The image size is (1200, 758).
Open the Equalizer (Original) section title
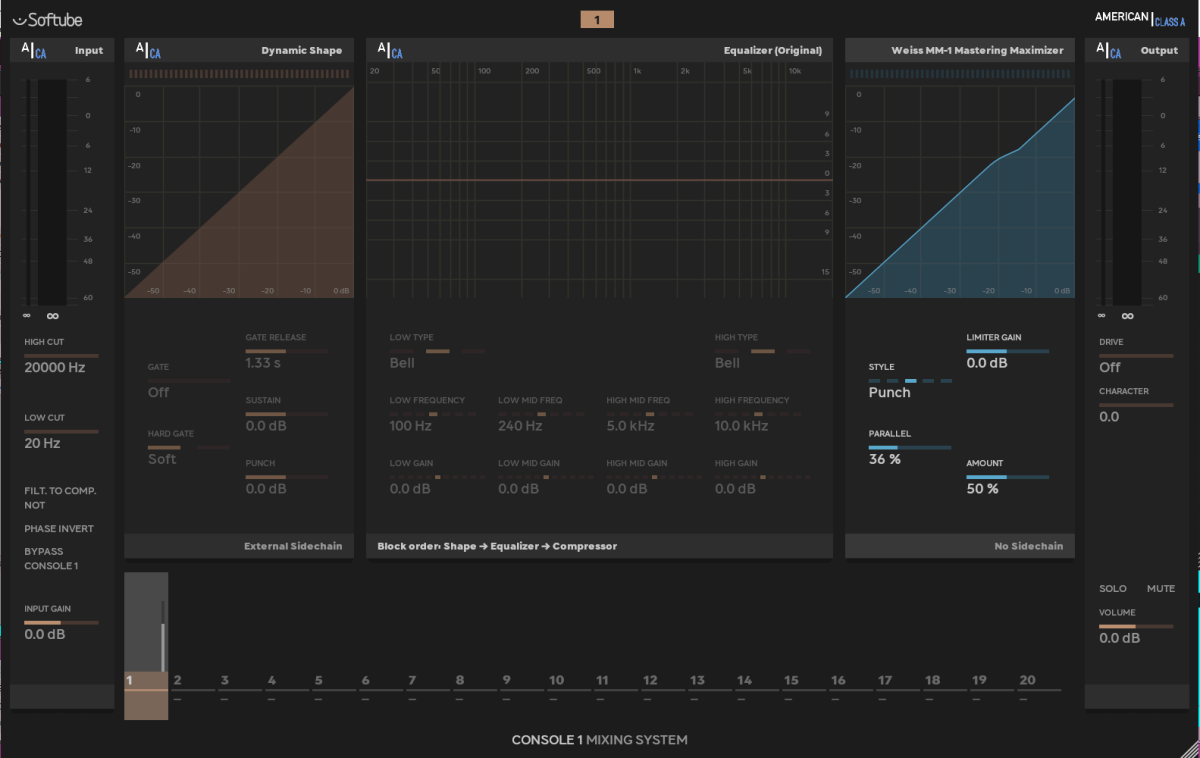click(x=773, y=50)
